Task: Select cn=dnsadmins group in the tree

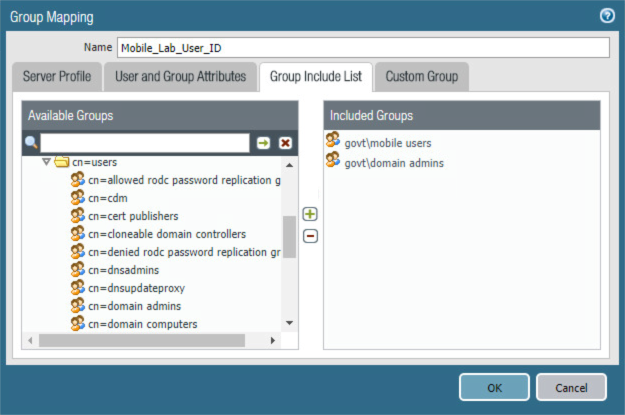Action: [123, 270]
